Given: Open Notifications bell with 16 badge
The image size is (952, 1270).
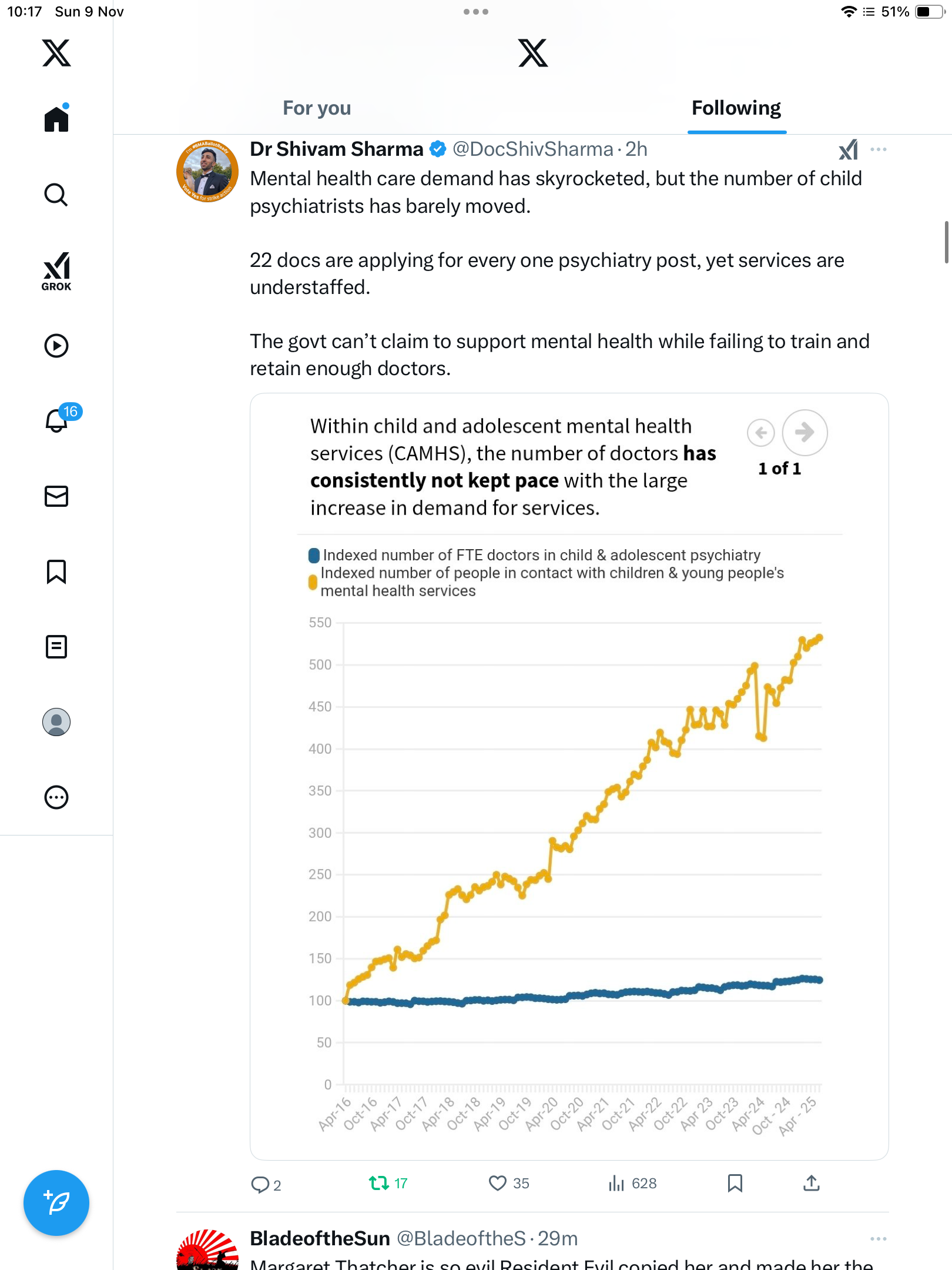Looking at the screenshot, I should pos(57,420).
